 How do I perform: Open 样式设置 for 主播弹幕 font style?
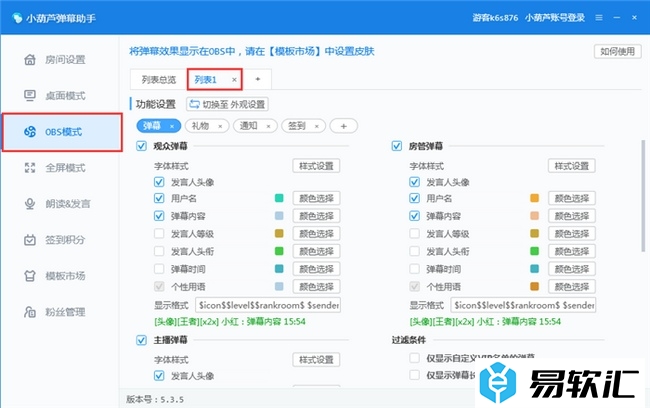pos(316,359)
